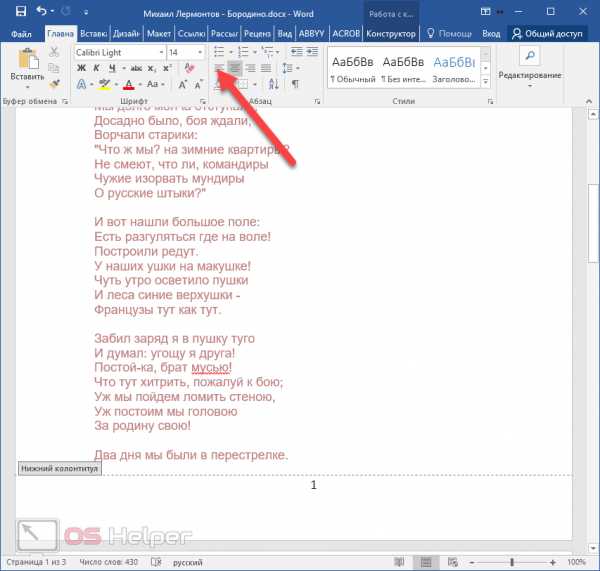Switch to the Вид tab
Image resolution: width=600 pixels, height=571 pixels.
tap(285, 34)
